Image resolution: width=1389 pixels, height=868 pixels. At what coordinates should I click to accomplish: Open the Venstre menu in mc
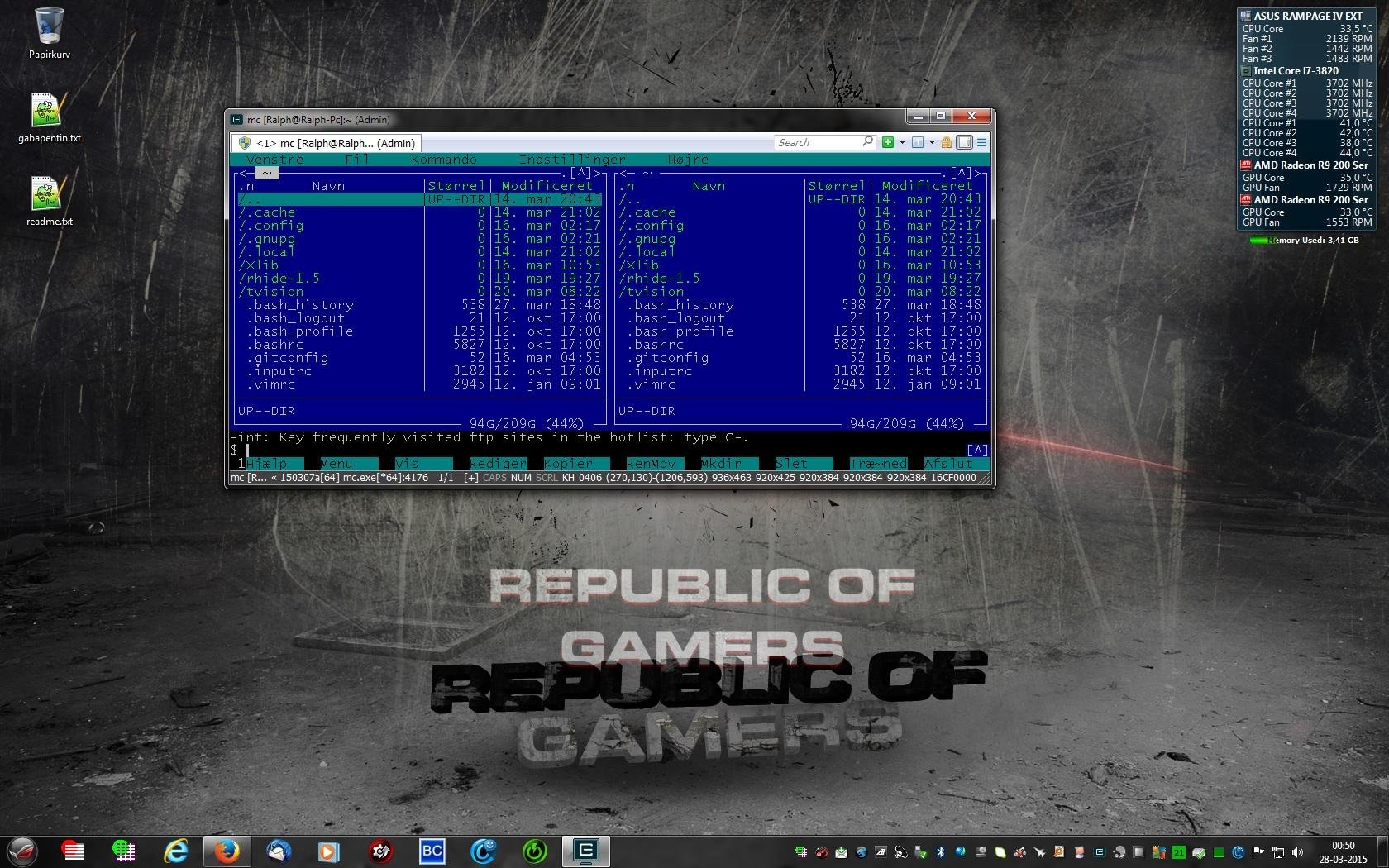pos(274,160)
